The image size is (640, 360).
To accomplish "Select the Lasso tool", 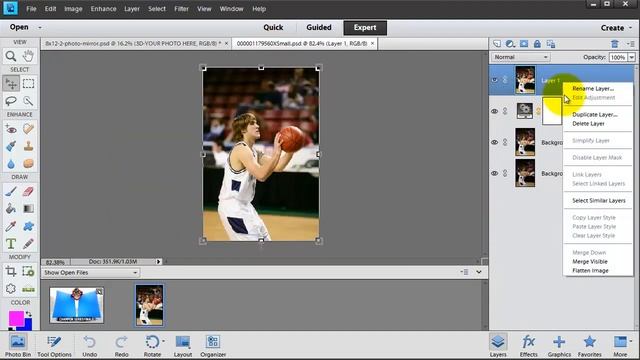I will coord(11,100).
